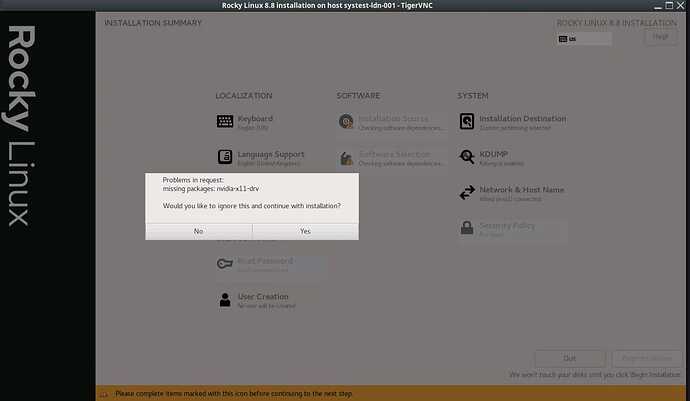Select the Software Selection icon
Viewport: 690px width, 401px height.
coord(346,158)
